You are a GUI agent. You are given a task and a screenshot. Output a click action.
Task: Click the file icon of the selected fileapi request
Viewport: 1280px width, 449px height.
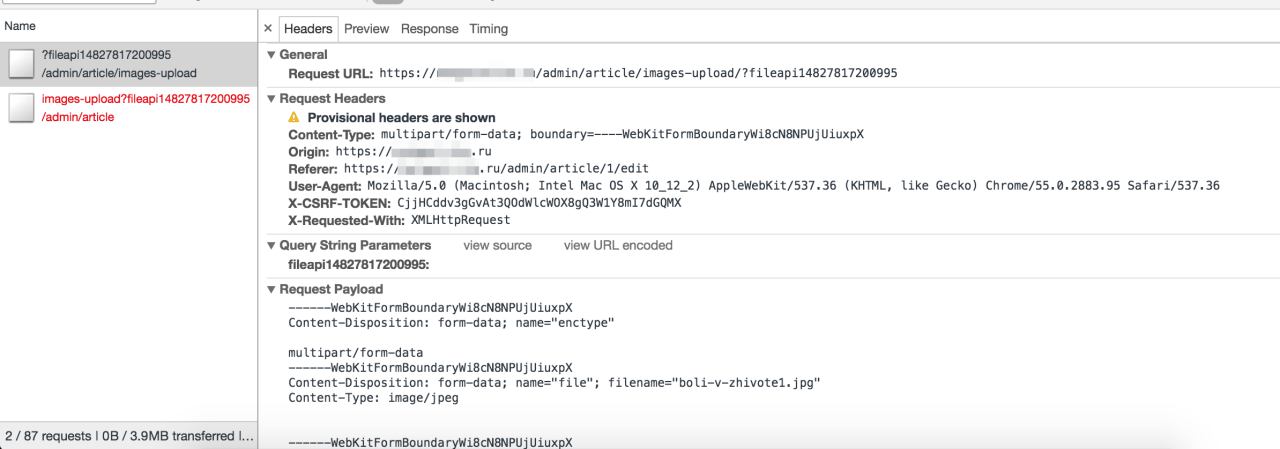click(21, 64)
